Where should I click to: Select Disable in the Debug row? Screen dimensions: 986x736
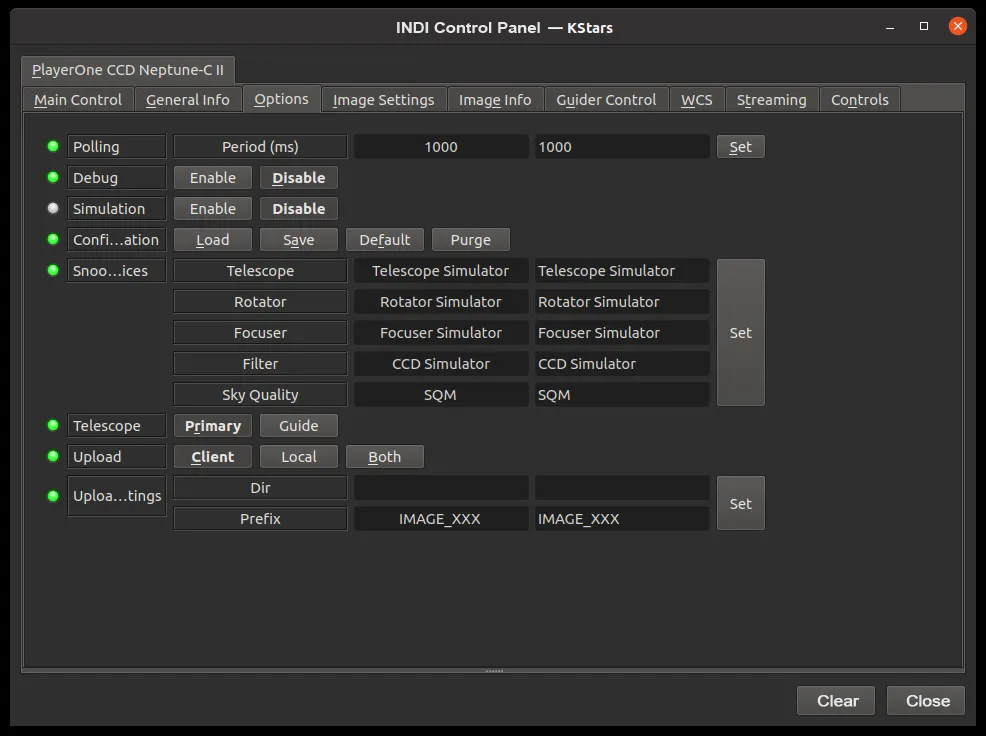pyautogui.click(x=299, y=177)
